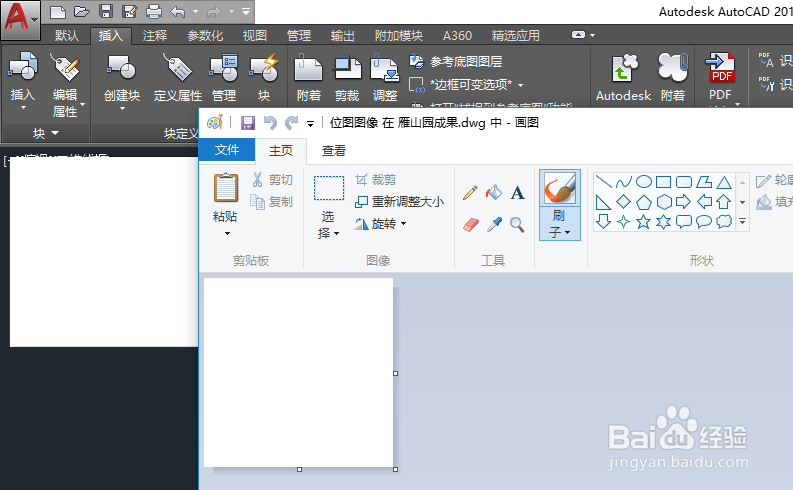The image size is (793, 490).
Task: Switch to Default tab in AutoCAD ribbon
Action: point(66,35)
